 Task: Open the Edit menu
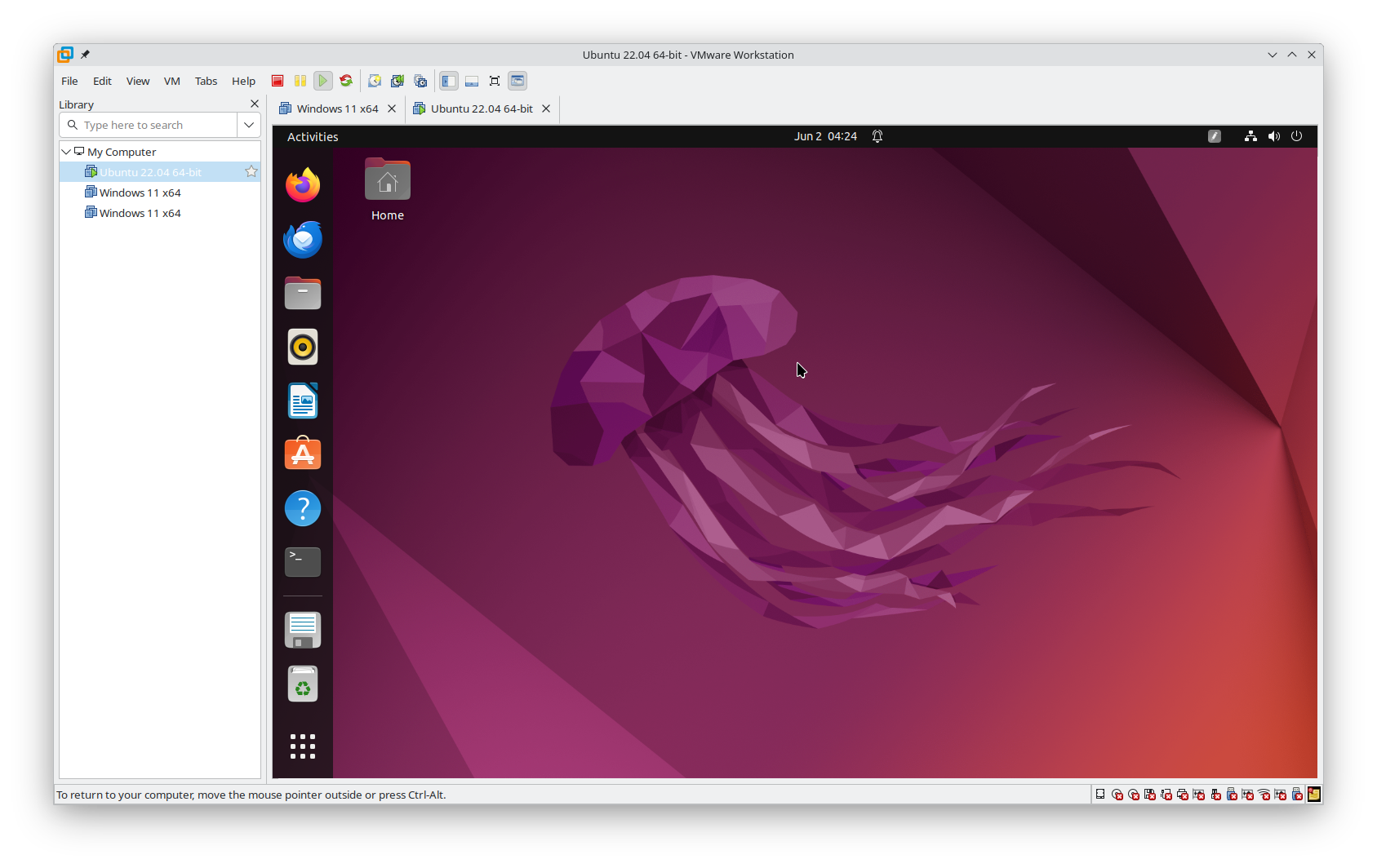coord(102,81)
